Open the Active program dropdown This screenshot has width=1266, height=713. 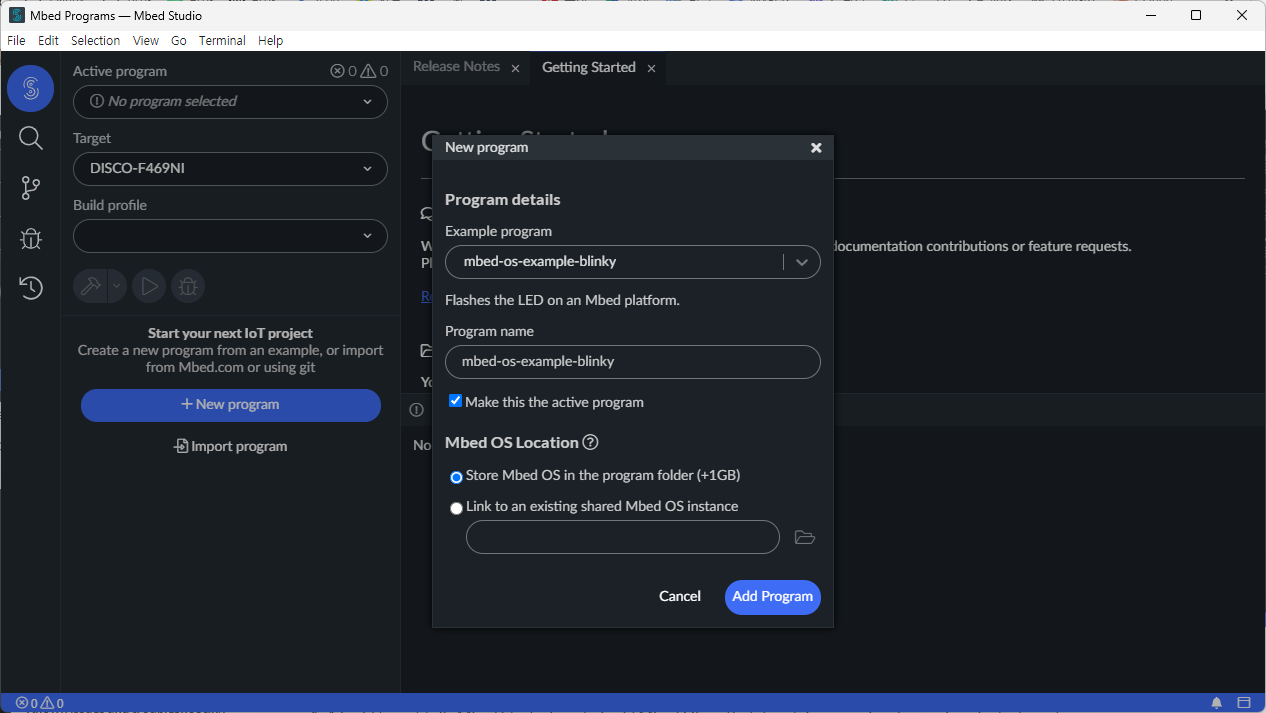(230, 101)
